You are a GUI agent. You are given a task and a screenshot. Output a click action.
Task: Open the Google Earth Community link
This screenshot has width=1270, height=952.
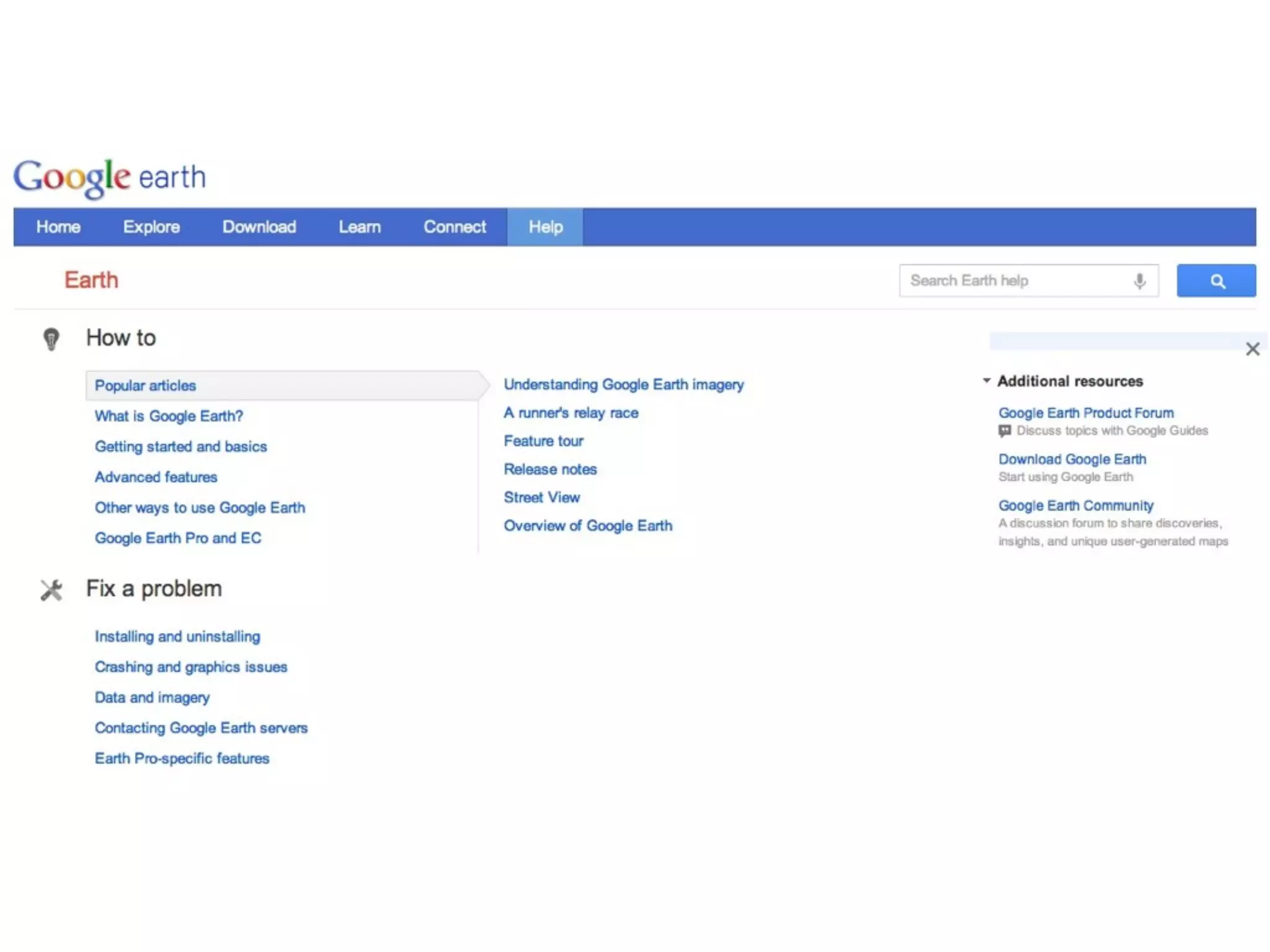point(1075,505)
